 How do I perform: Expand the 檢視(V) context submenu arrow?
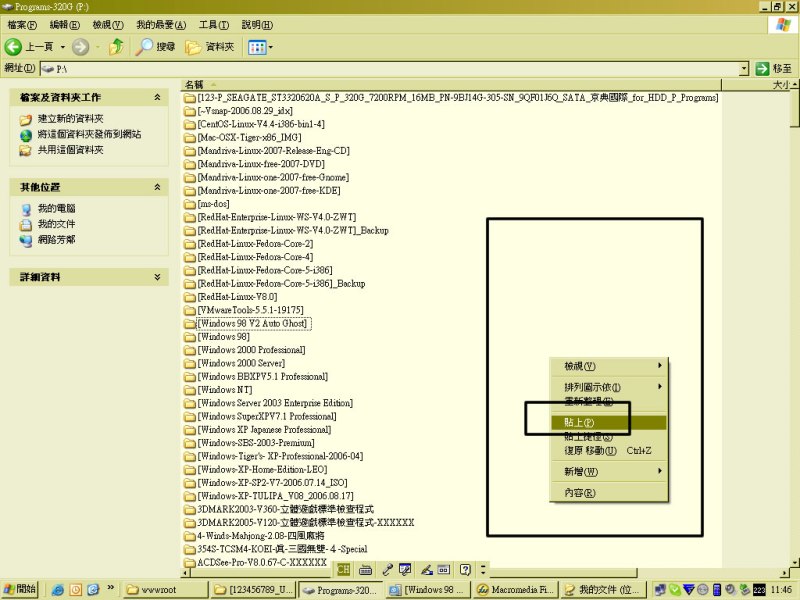[660, 365]
